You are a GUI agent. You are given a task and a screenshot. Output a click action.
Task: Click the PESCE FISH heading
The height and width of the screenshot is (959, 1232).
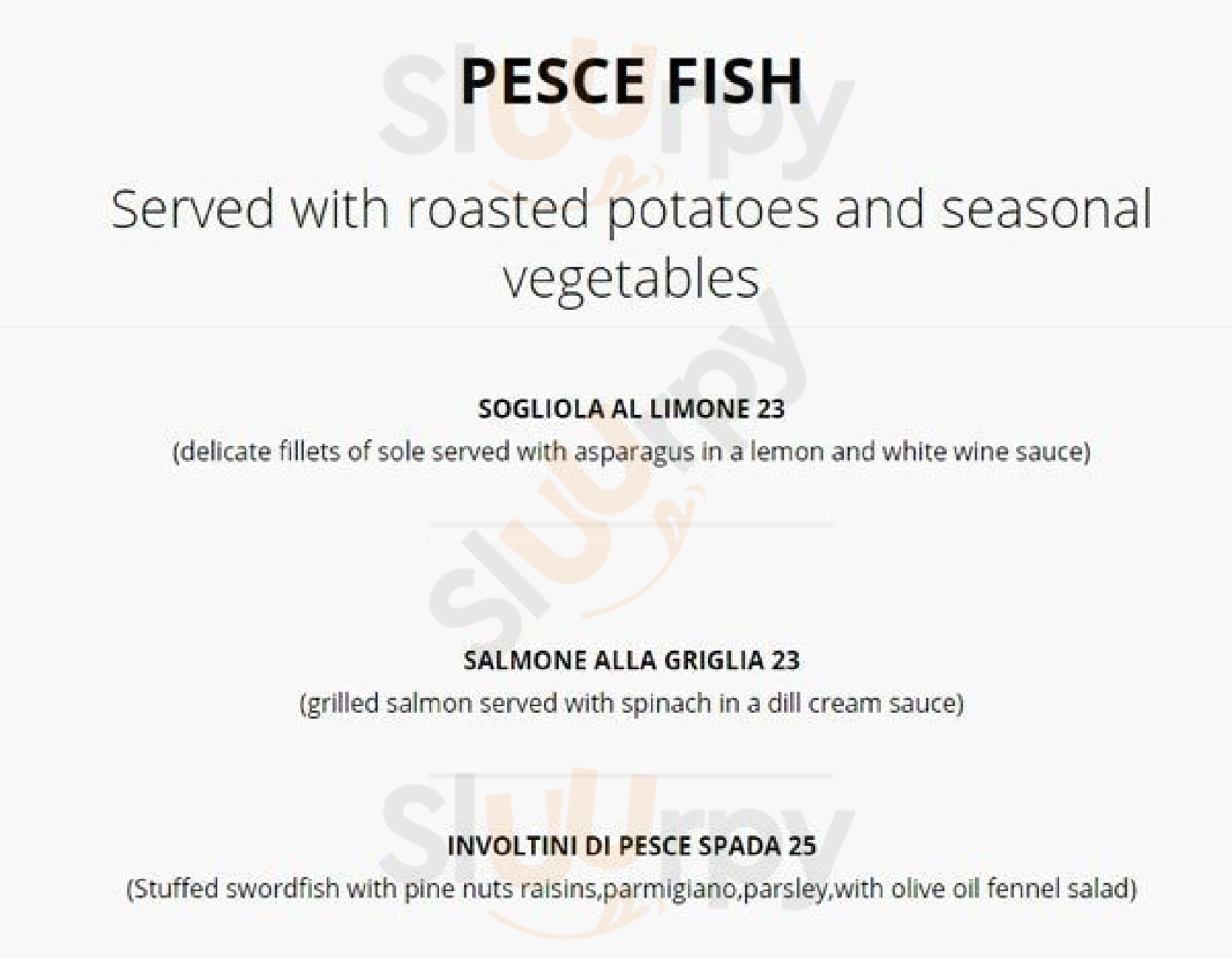pos(631,80)
